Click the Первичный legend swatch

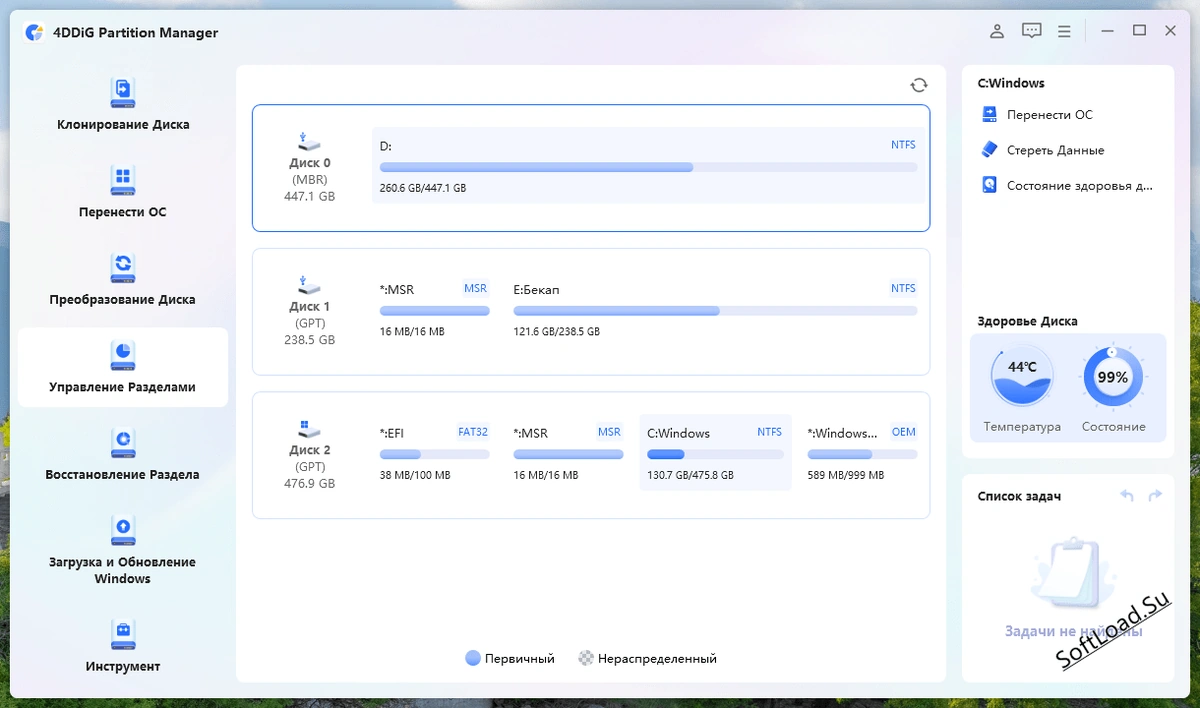(x=473, y=659)
